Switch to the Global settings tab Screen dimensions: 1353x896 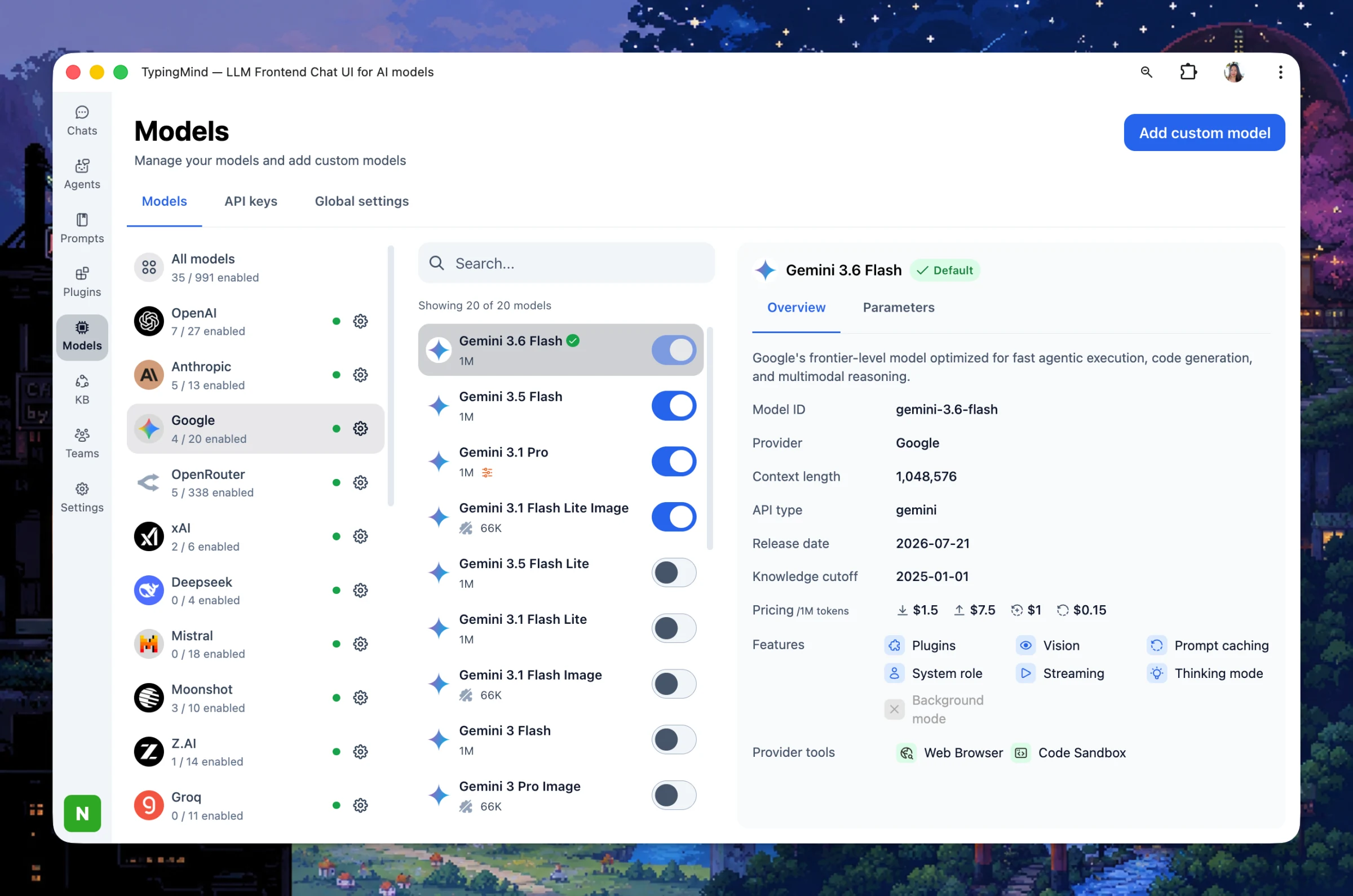tap(362, 201)
